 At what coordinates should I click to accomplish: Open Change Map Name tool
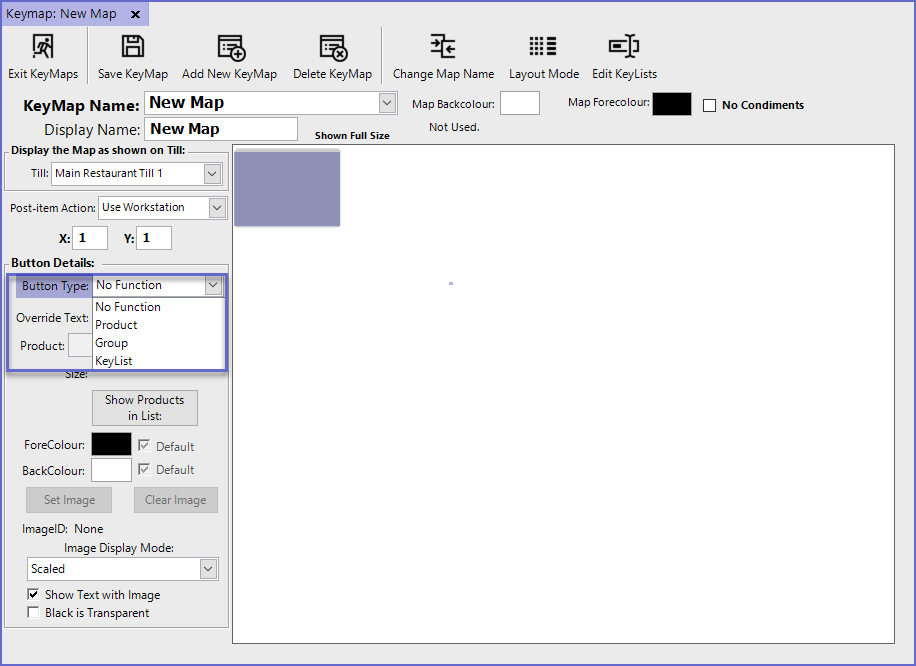[x=443, y=47]
